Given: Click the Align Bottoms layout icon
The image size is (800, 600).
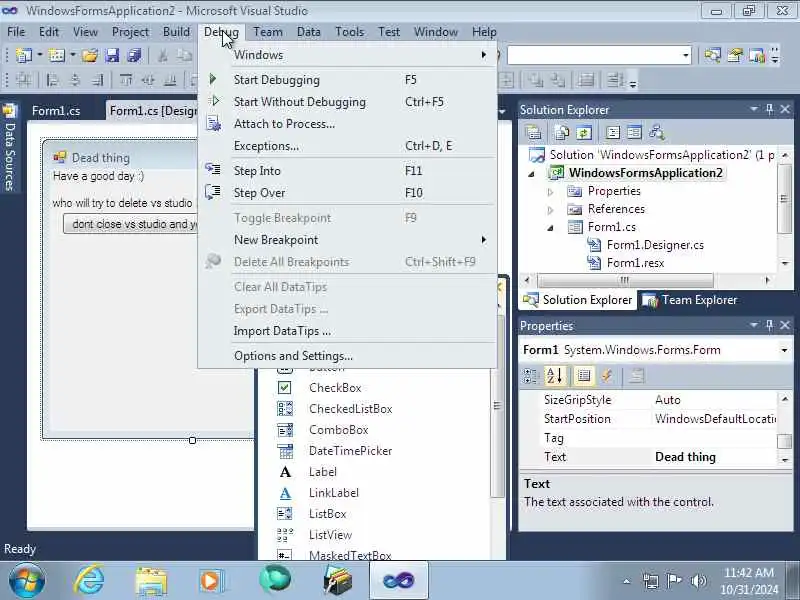Looking at the screenshot, I should [170, 80].
